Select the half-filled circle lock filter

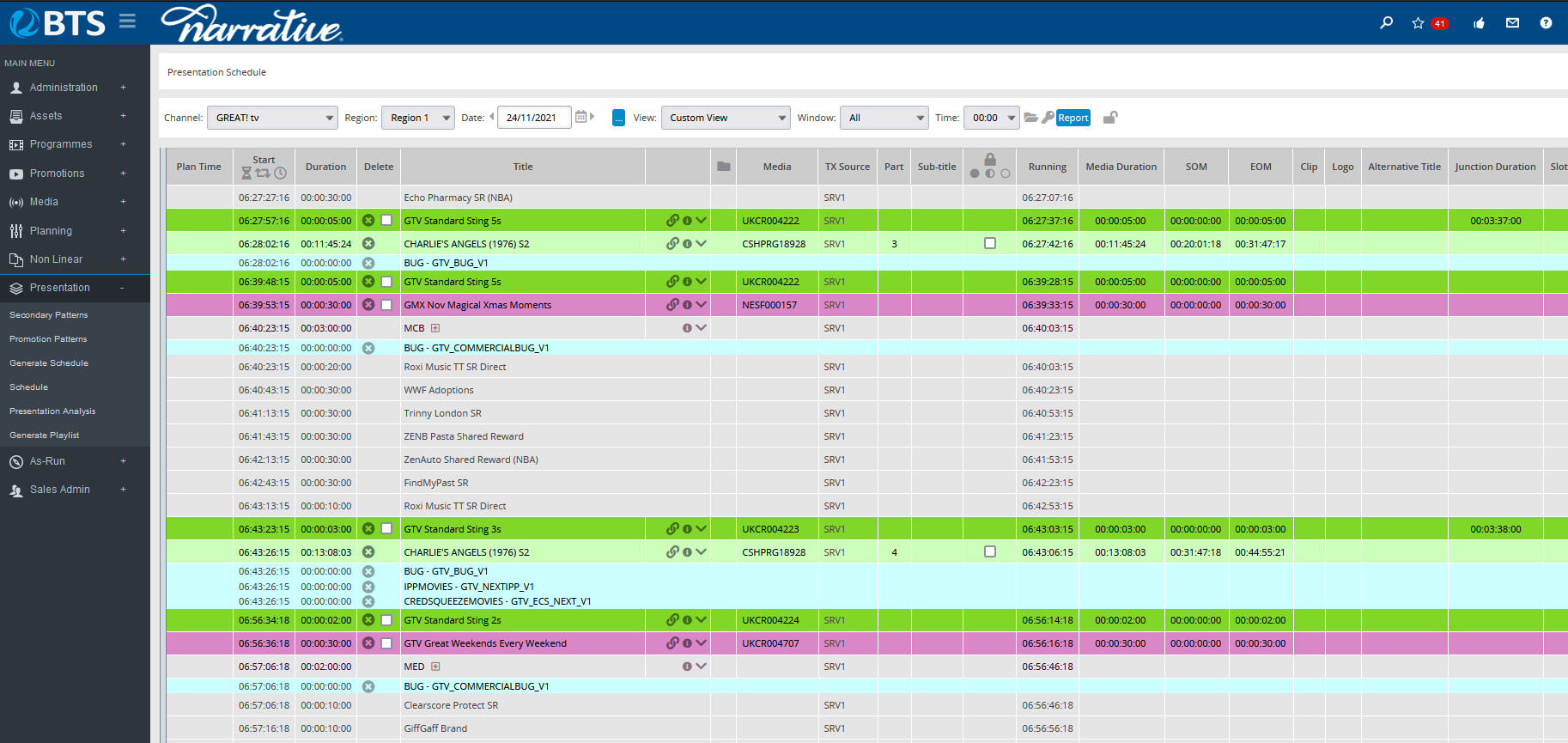pos(990,174)
